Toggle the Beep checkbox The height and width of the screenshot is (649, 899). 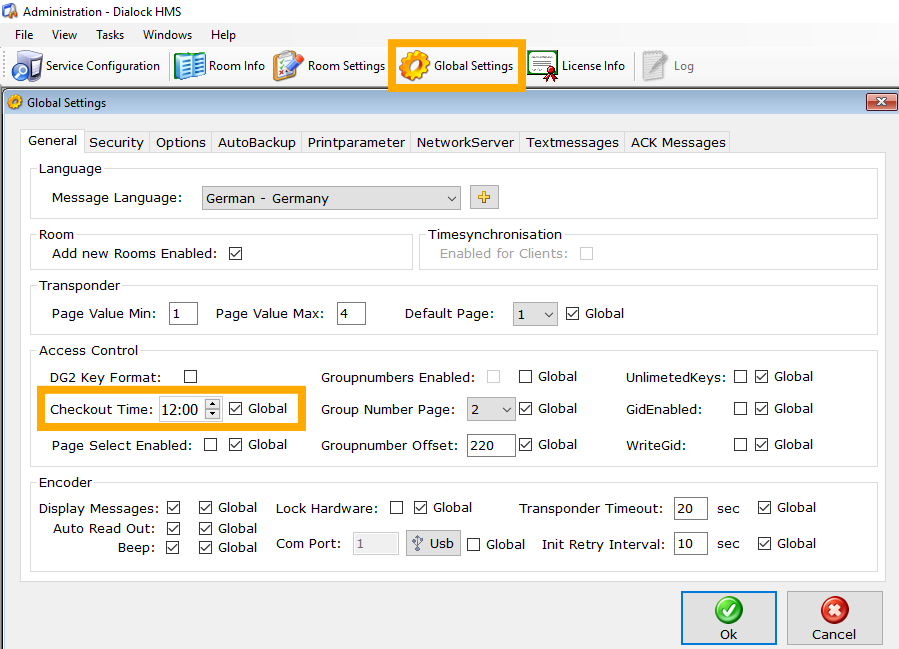coord(173,548)
